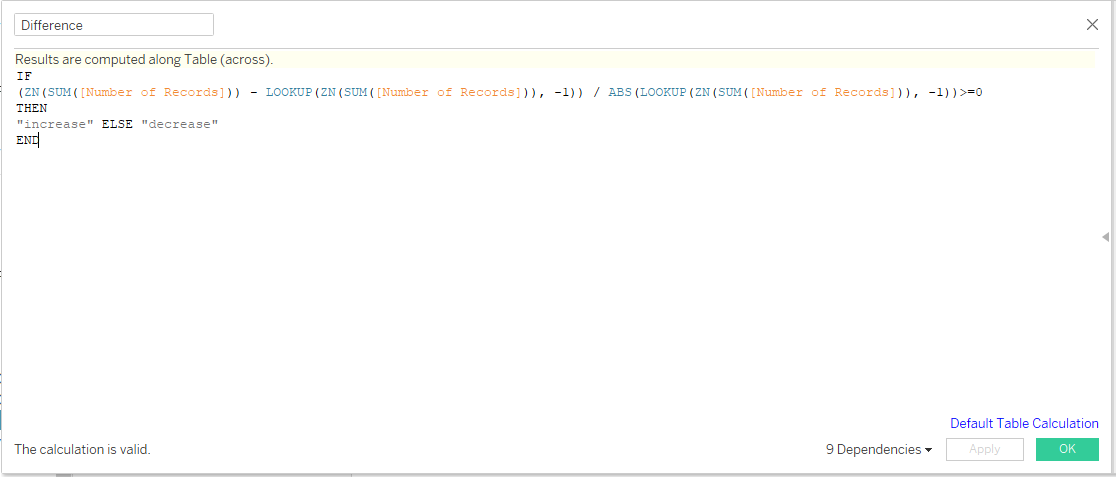Viewport: 1116px width, 477px height.
Task: Click the "decrease" string literal
Action: [x=179, y=124]
